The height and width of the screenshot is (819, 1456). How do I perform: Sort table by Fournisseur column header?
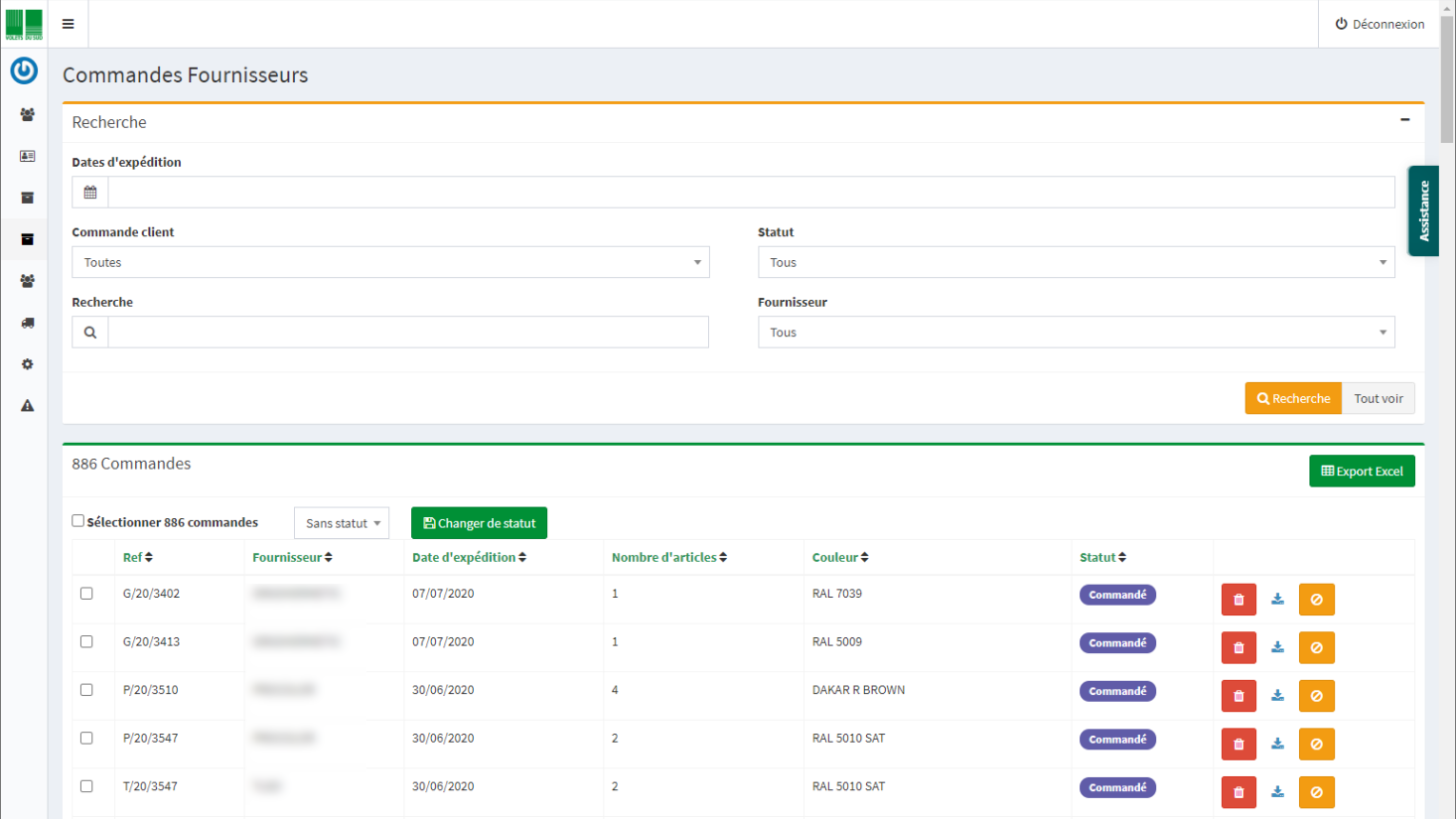pyautogui.click(x=292, y=557)
